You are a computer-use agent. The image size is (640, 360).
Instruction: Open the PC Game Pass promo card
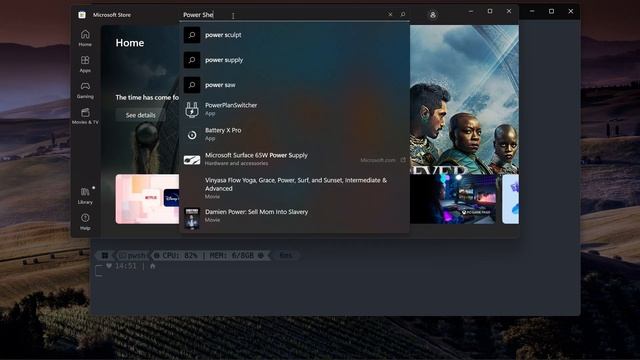453,199
